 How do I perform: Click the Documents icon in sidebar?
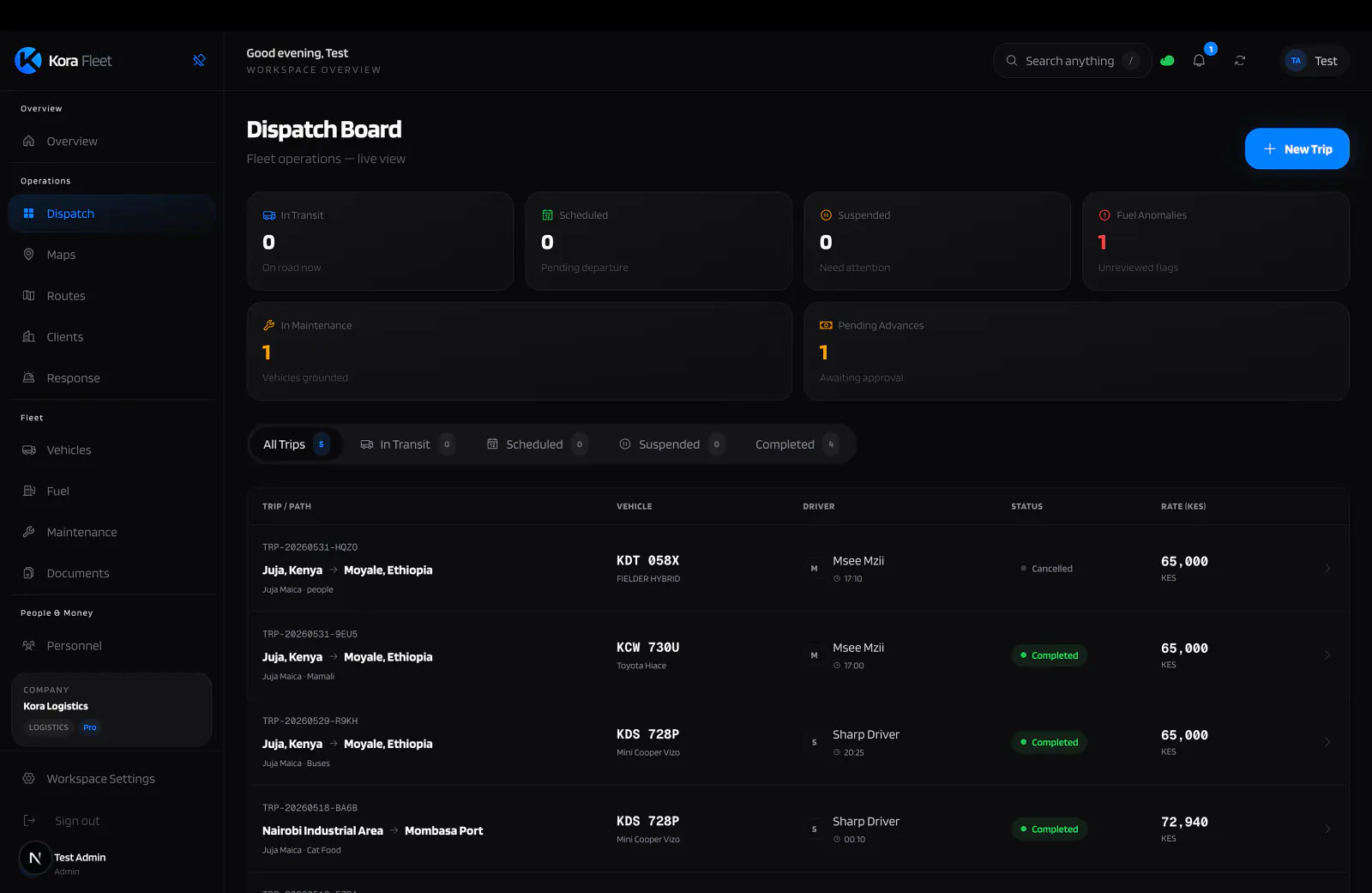click(29, 574)
